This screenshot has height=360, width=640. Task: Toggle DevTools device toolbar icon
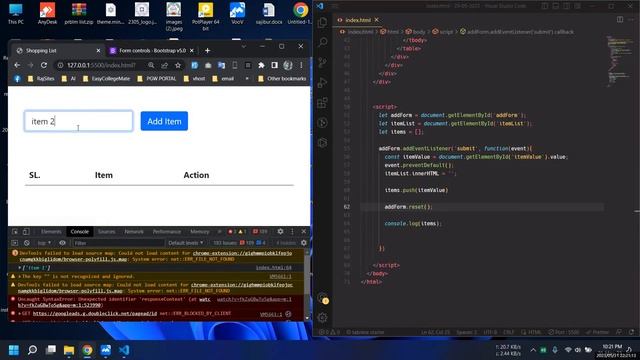[26, 232]
